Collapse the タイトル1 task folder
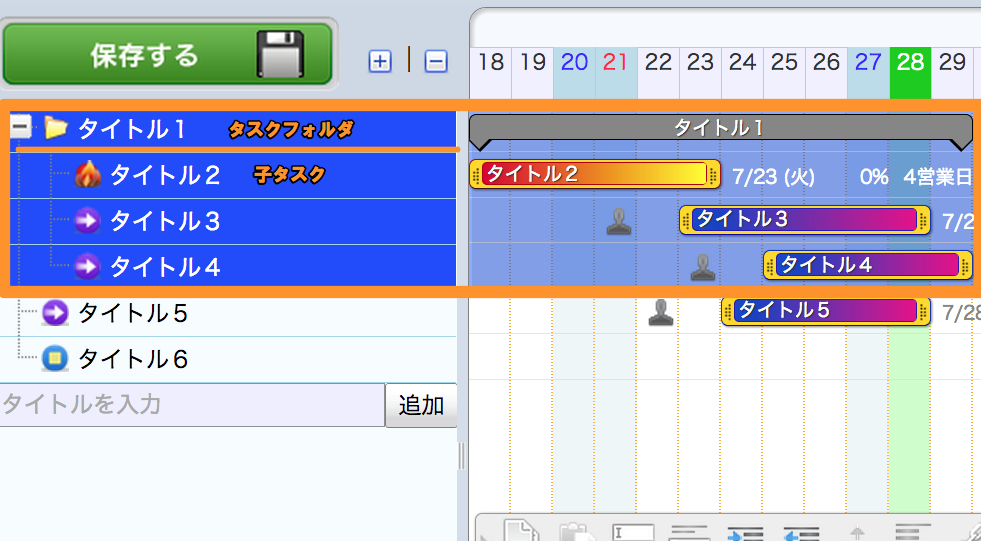The width and height of the screenshot is (981, 541). click(x=21, y=128)
